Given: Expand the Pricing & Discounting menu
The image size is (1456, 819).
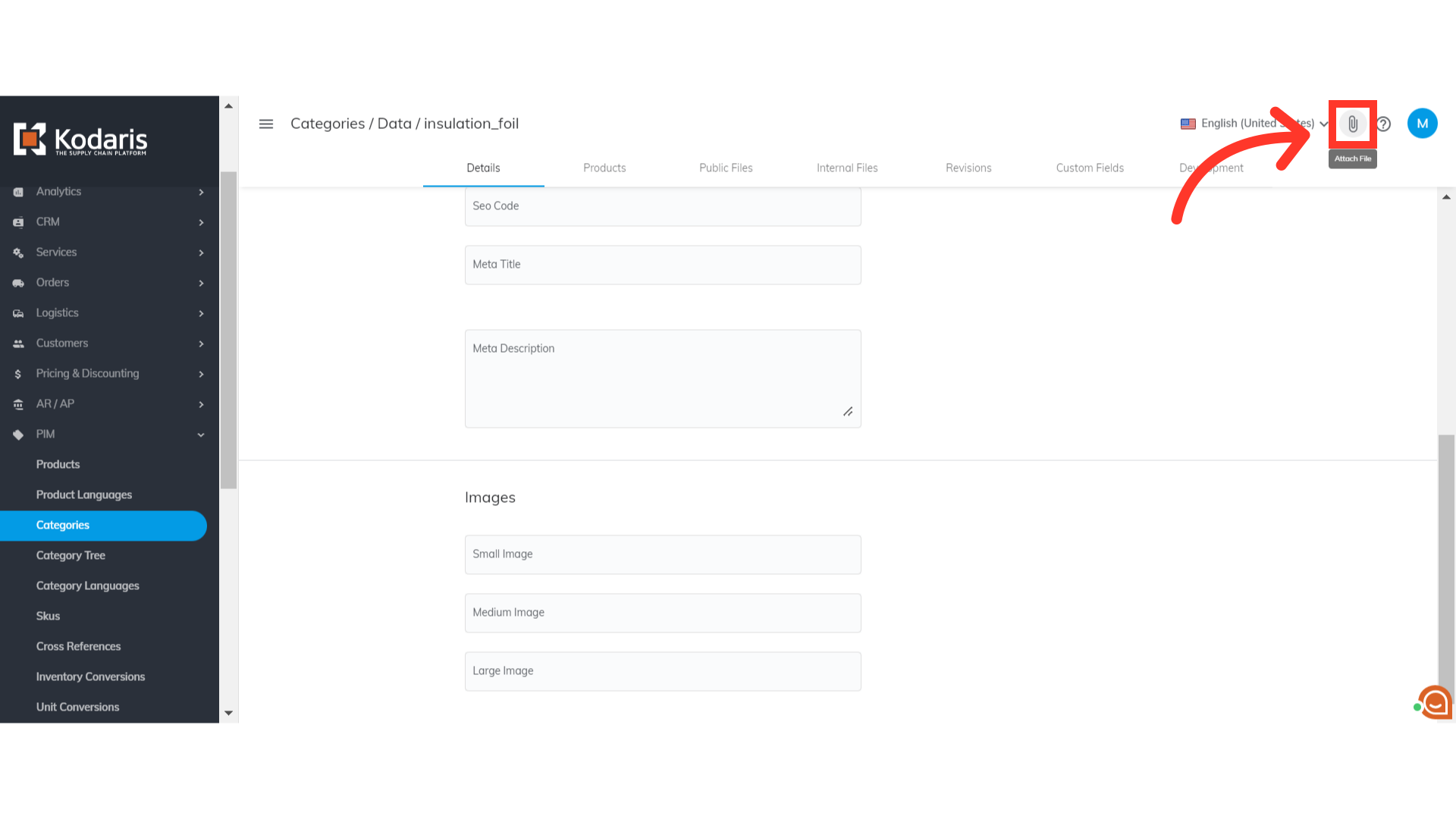Looking at the screenshot, I should coord(87,374).
